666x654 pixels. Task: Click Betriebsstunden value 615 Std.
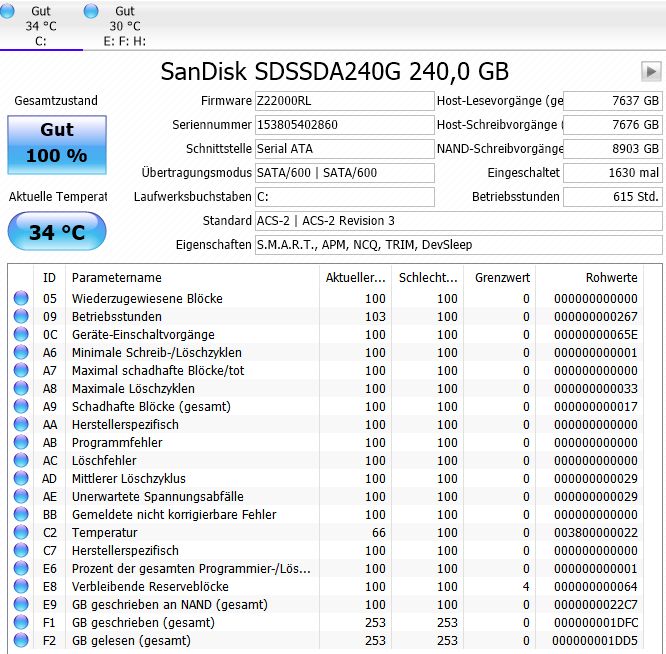(x=612, y=197)
